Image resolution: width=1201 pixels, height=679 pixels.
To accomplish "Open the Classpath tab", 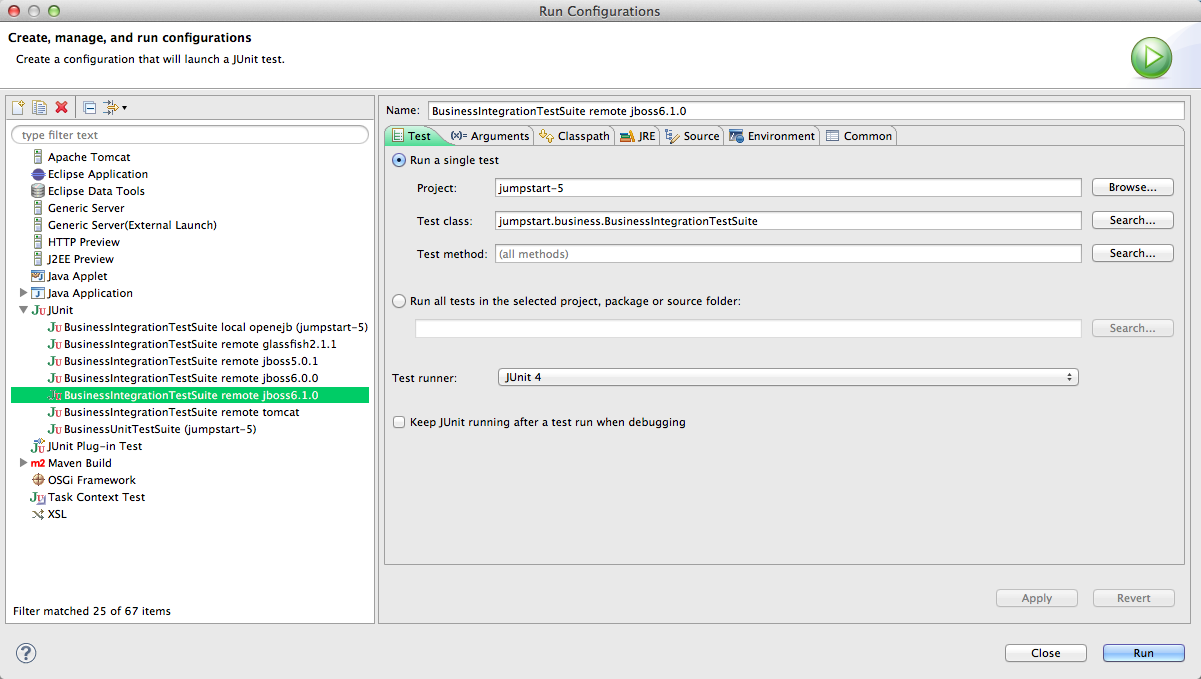I will pyautogui.click(x=575, y=136).
